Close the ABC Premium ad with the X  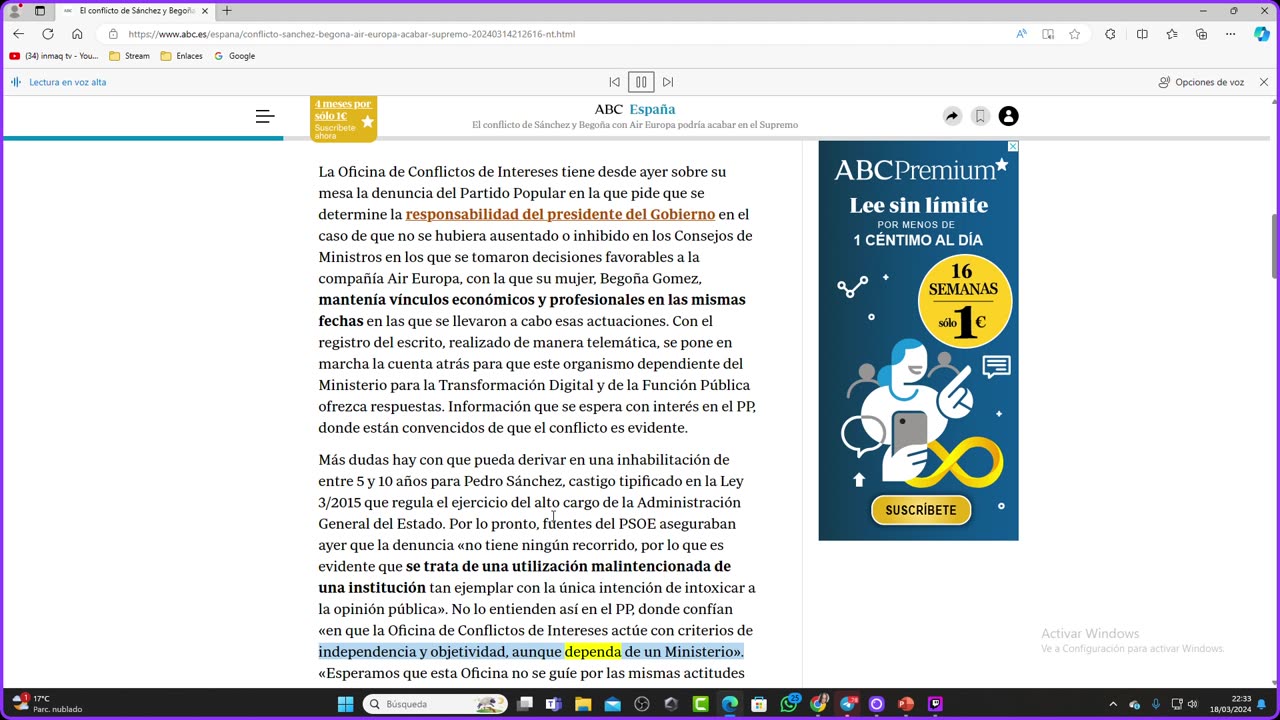point(1012,147)
